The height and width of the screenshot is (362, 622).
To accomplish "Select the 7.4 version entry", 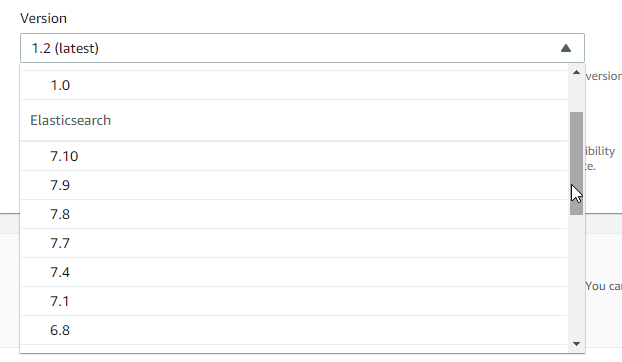I will pyautogui.click(x=294, y=272).
